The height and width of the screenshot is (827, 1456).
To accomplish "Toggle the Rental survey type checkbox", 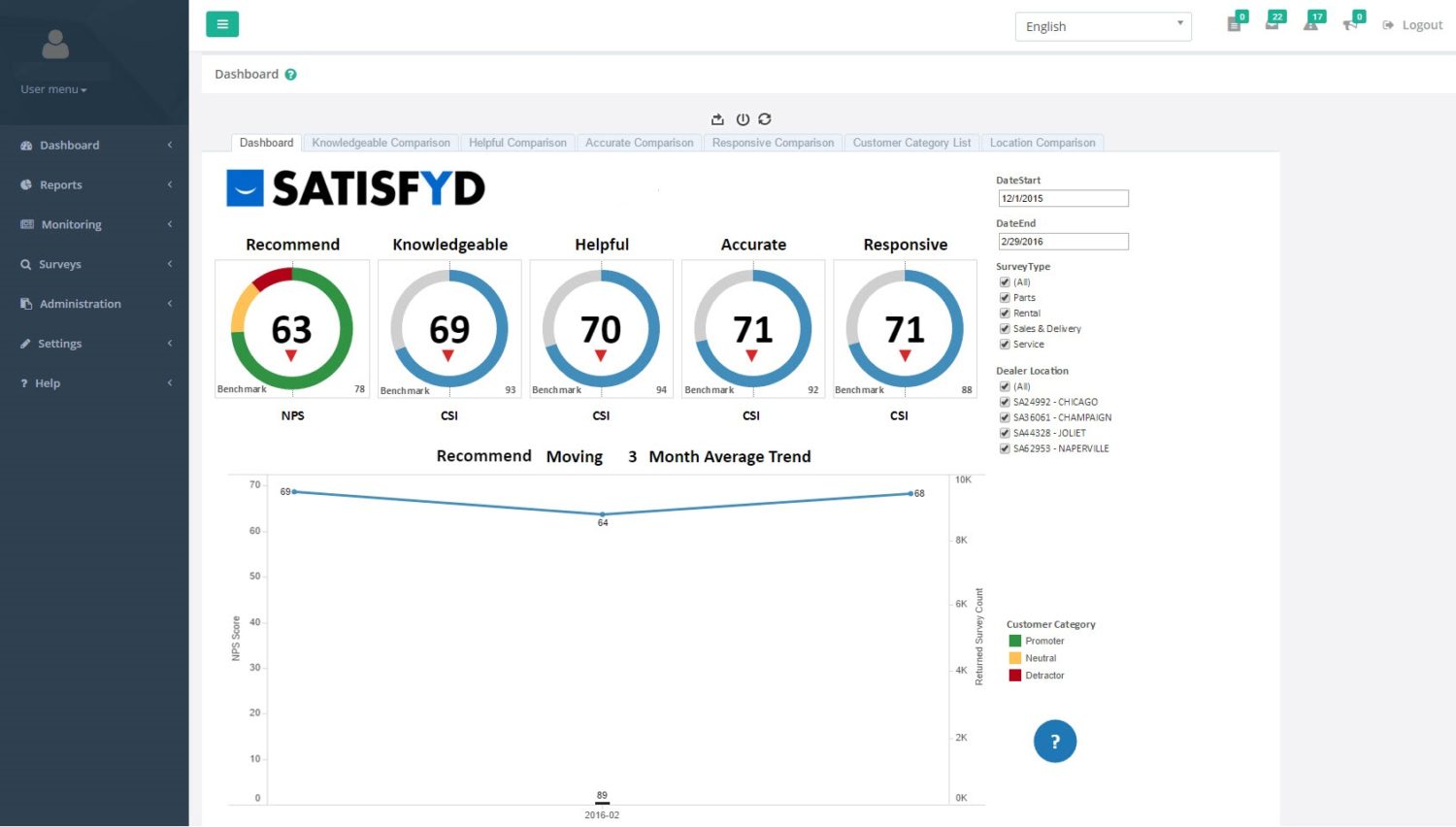I will coord(1005,314).
